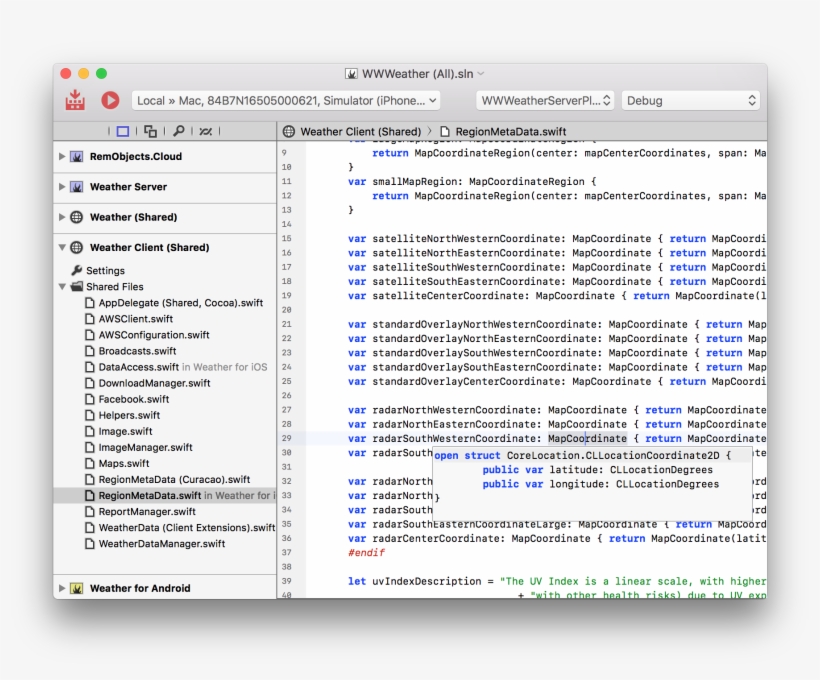The width and height of the screenshot is (820, 680).
Task: Click RegionMetaData.swift in the breadcrumb bar
Action: click(510, 132)
